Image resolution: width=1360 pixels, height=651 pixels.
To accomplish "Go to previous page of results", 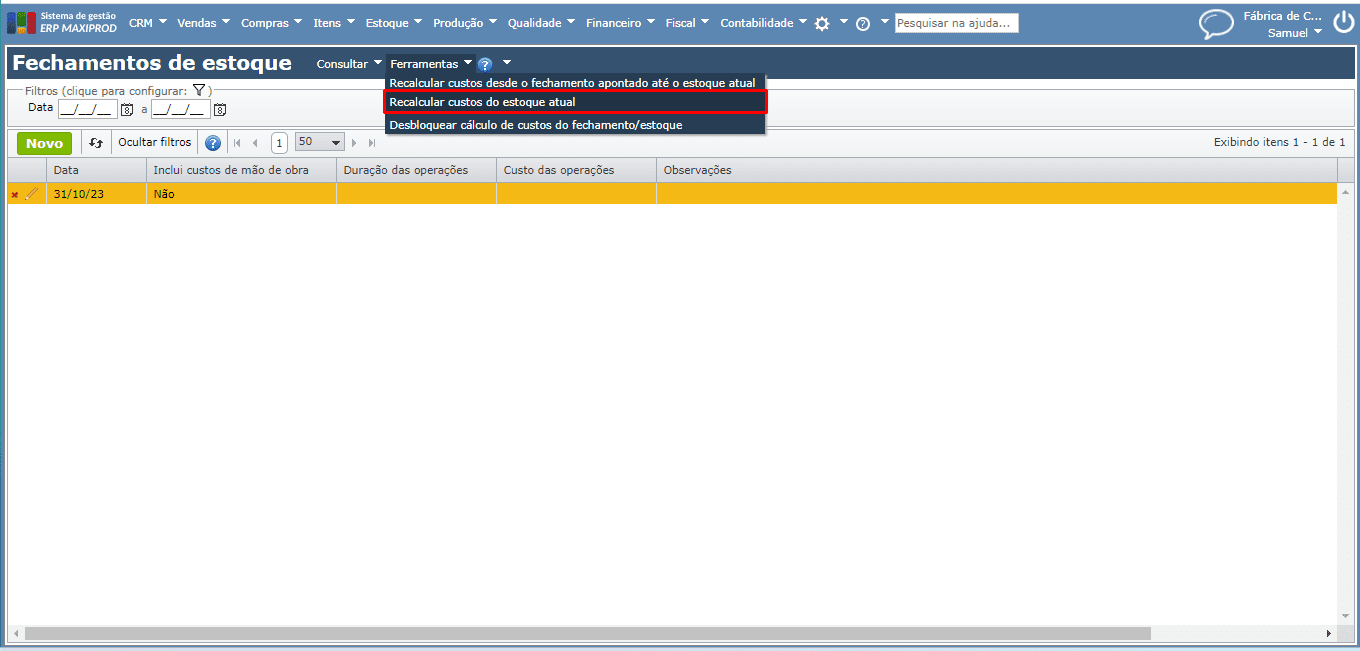I will [x=256, y=143].
